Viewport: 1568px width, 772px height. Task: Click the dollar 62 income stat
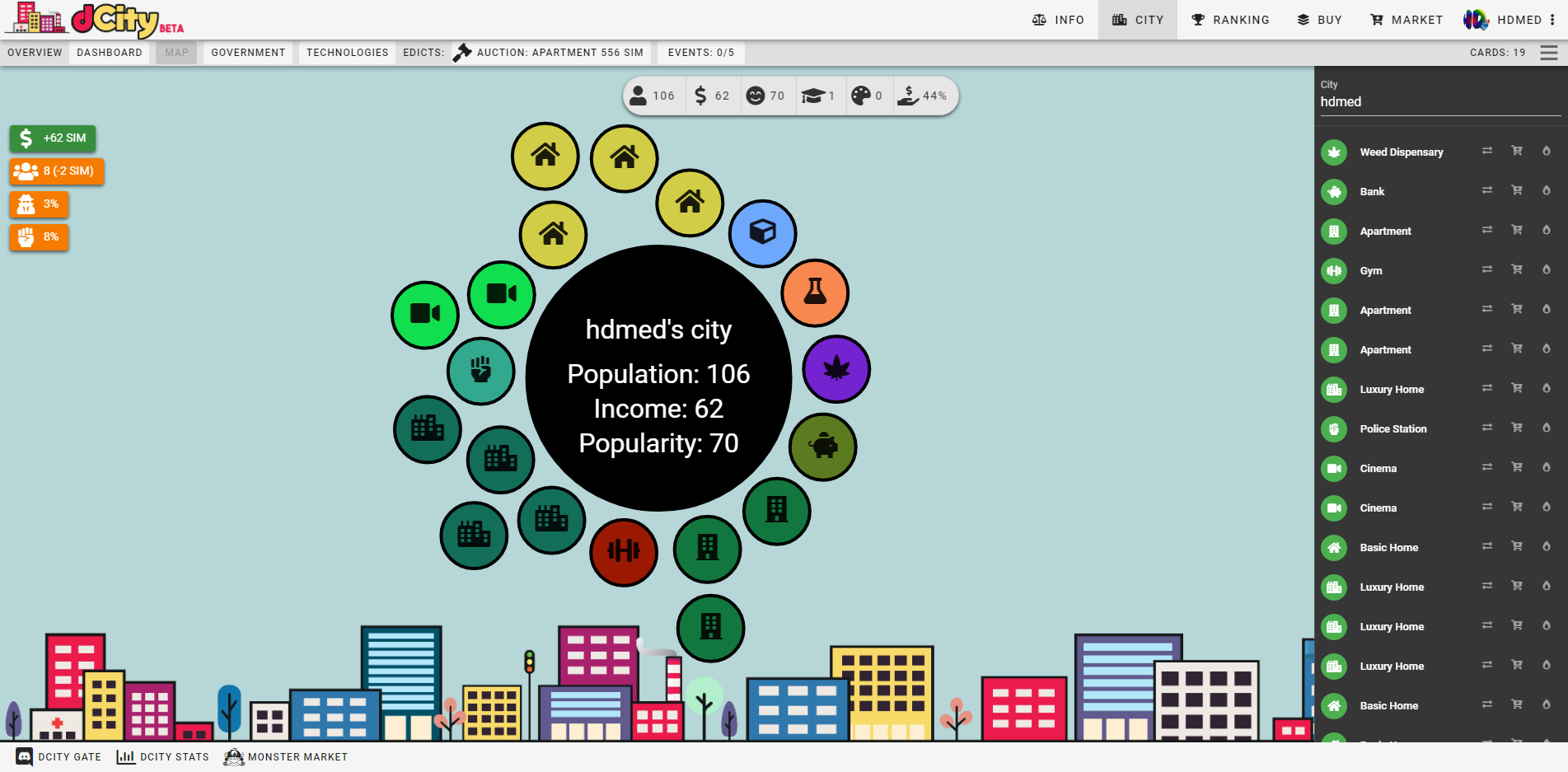pyautogui.click(x=711, y=96)
